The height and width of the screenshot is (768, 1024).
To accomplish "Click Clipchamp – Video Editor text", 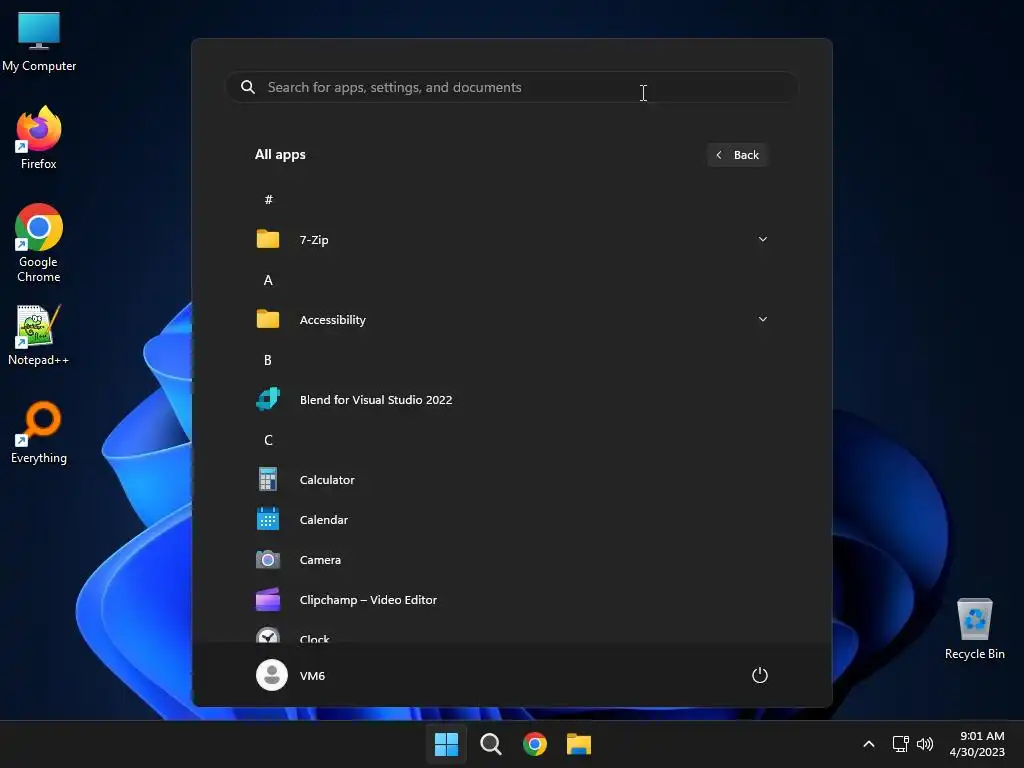I will [368, 600].
